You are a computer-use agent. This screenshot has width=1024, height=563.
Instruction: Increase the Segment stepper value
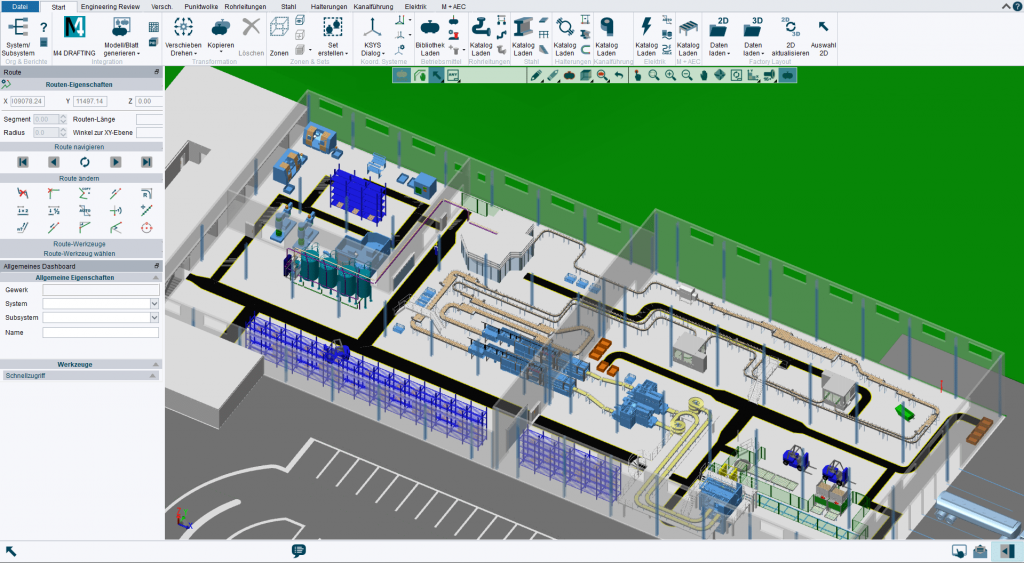[x=63, y=117]
